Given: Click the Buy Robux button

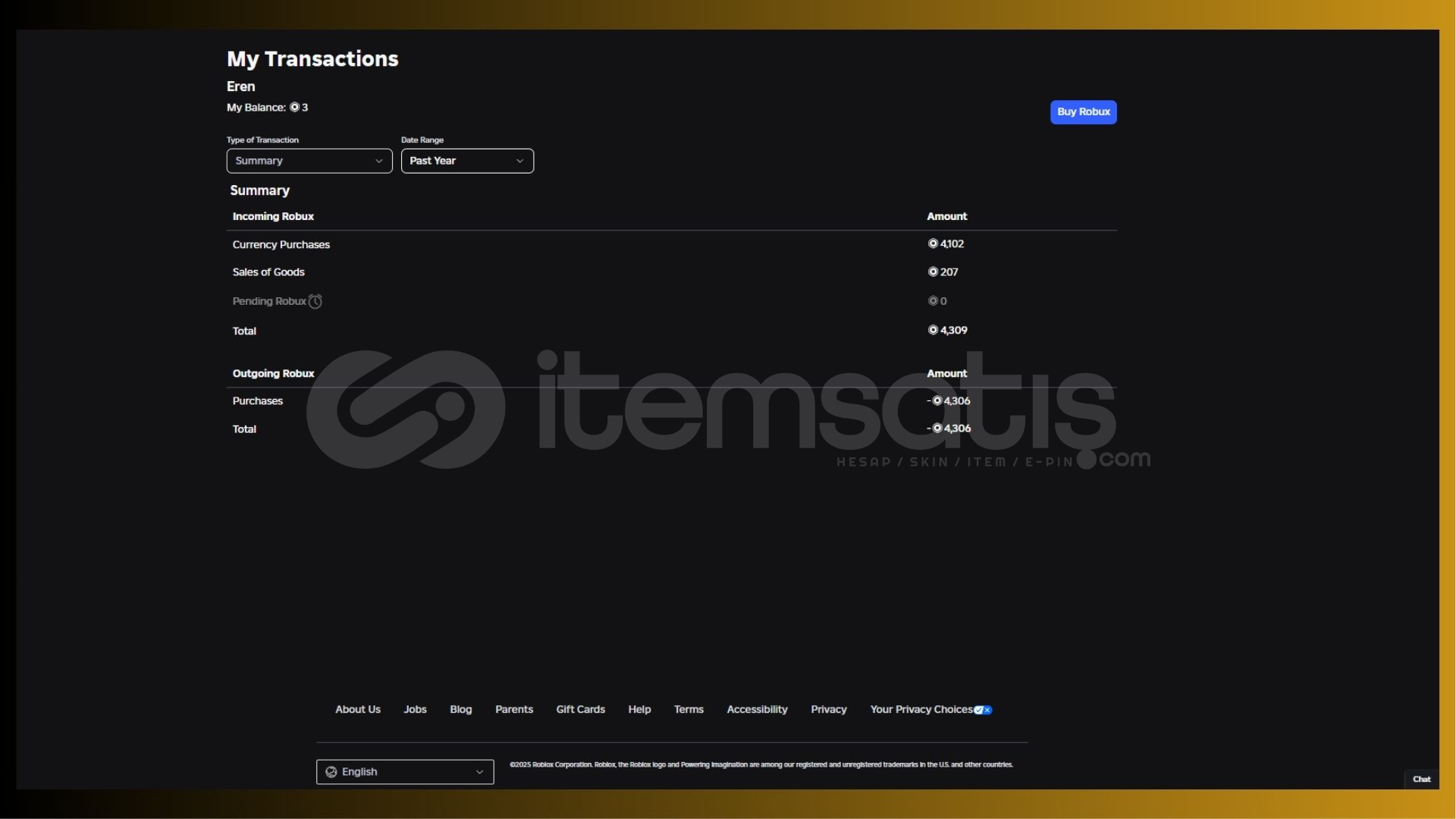Looking at the screenshot, I should 1083,111.
